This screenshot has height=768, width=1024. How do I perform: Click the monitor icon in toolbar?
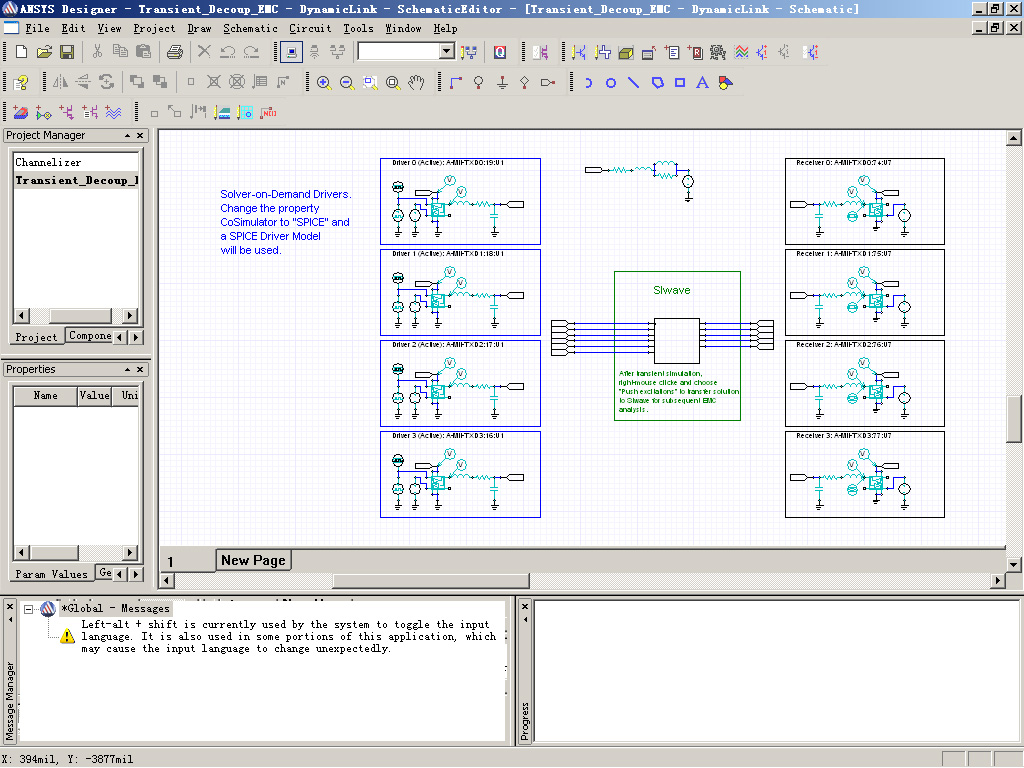coord(291,52)
